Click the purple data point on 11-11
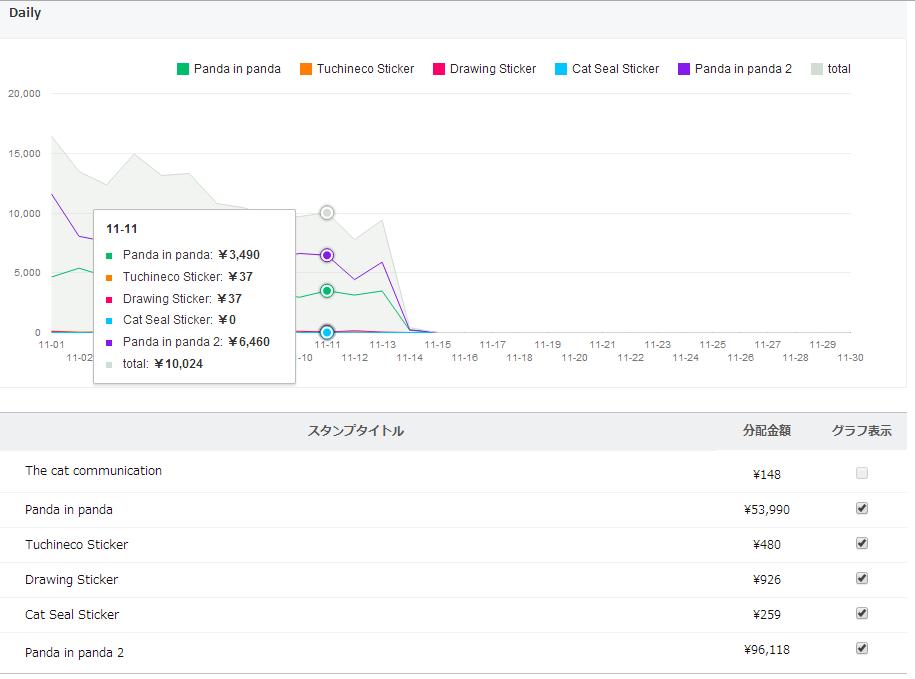915x679 pixels. [x=327, y=256]
